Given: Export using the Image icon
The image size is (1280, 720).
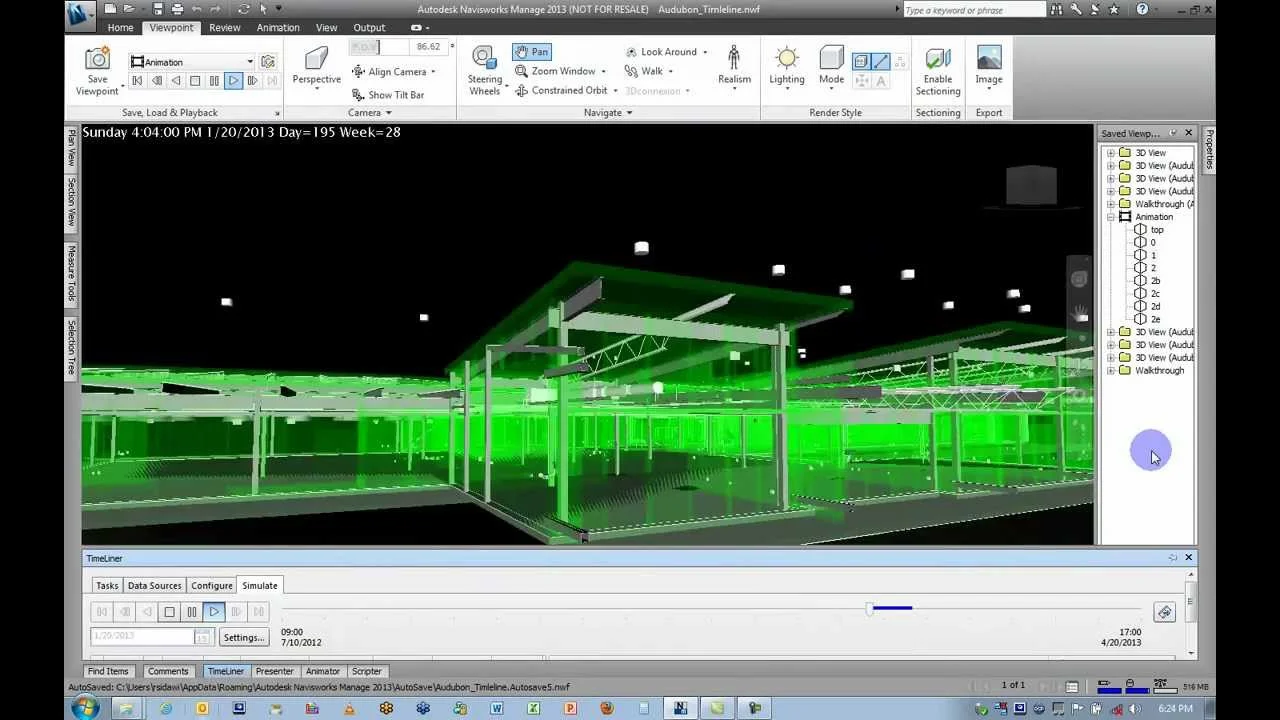Looking at the screenshot, I should coord(988,60).
